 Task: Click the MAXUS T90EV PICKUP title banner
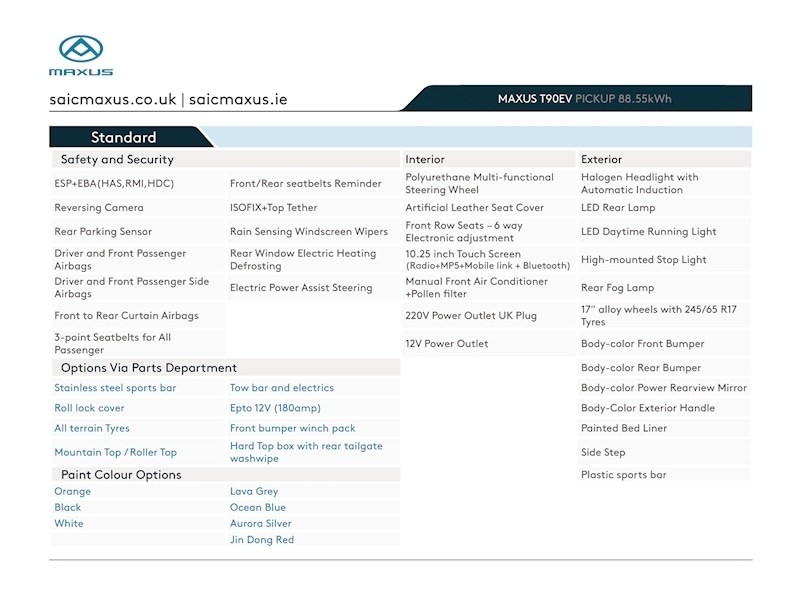584,99
